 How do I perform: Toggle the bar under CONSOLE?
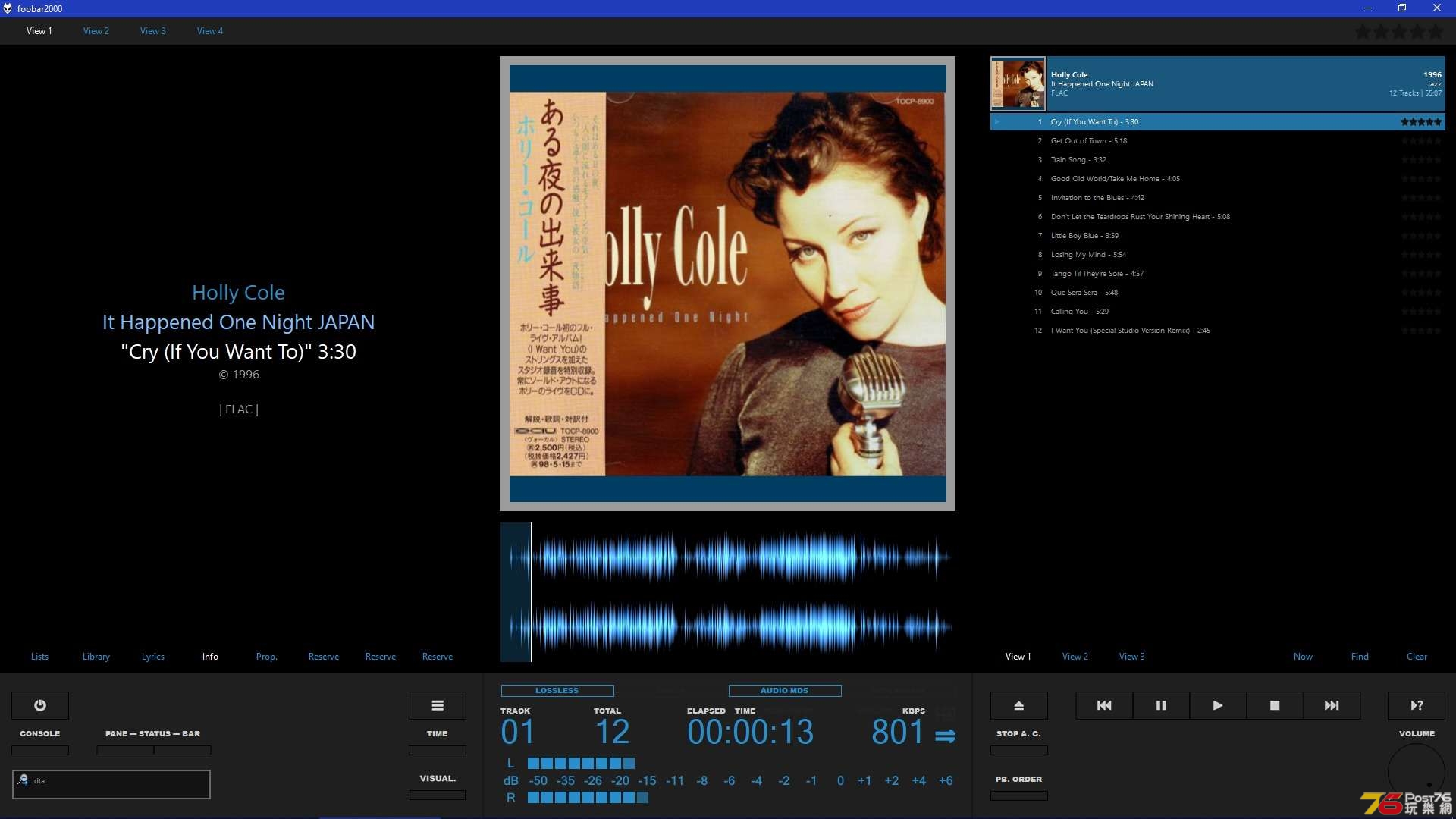(x=40, y=750)
